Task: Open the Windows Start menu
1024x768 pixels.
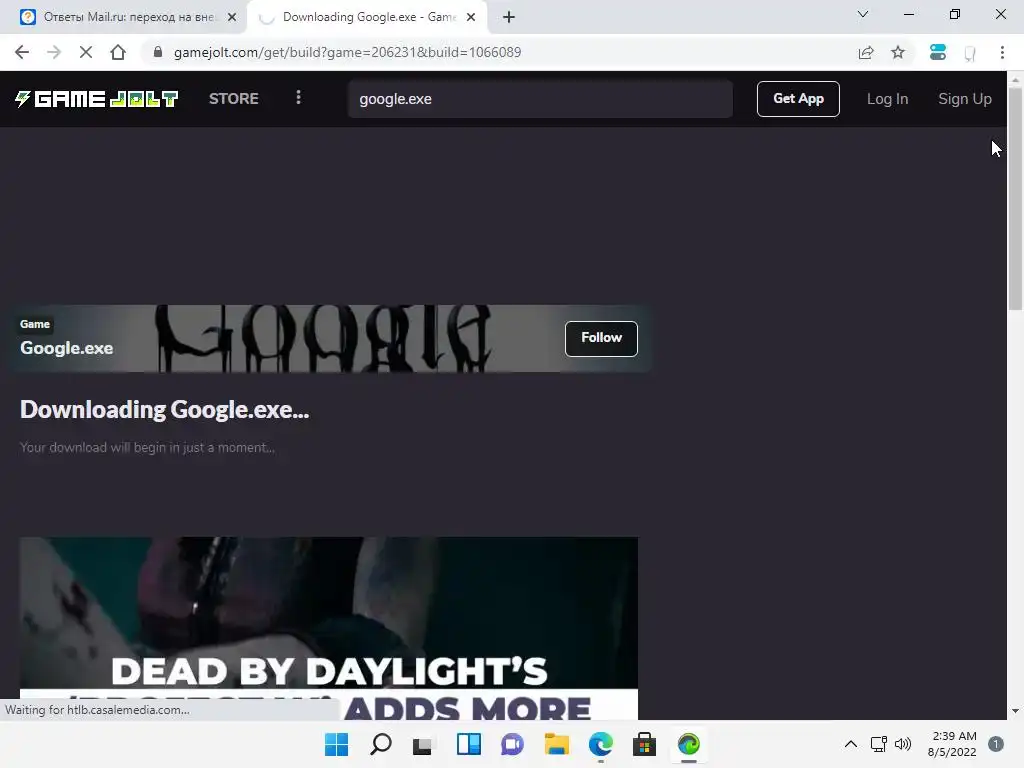Action: coord(336,744)
